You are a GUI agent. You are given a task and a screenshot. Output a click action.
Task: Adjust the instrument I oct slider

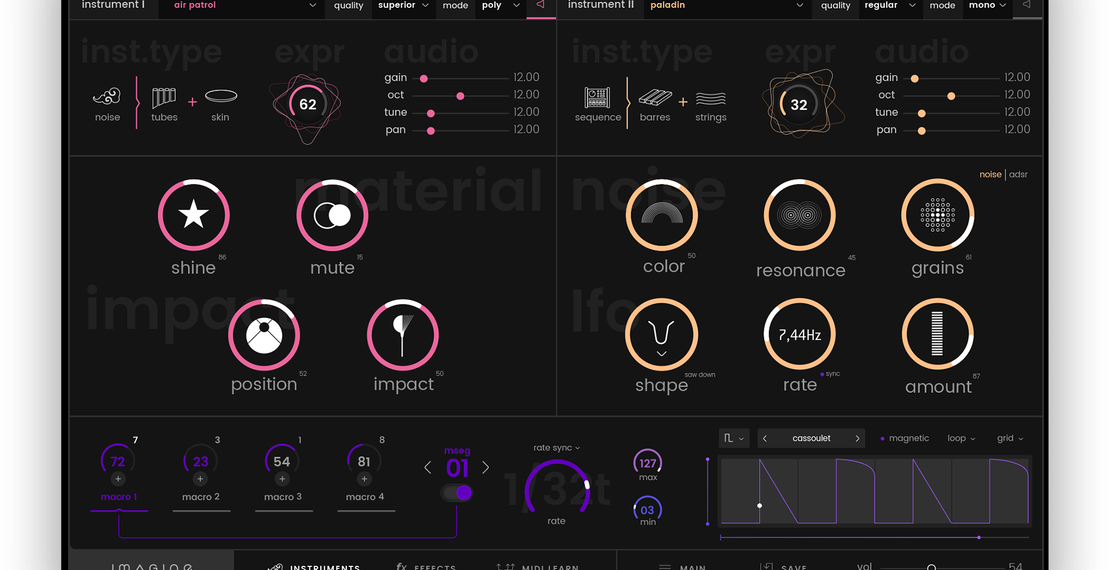(x=460, y=95)
